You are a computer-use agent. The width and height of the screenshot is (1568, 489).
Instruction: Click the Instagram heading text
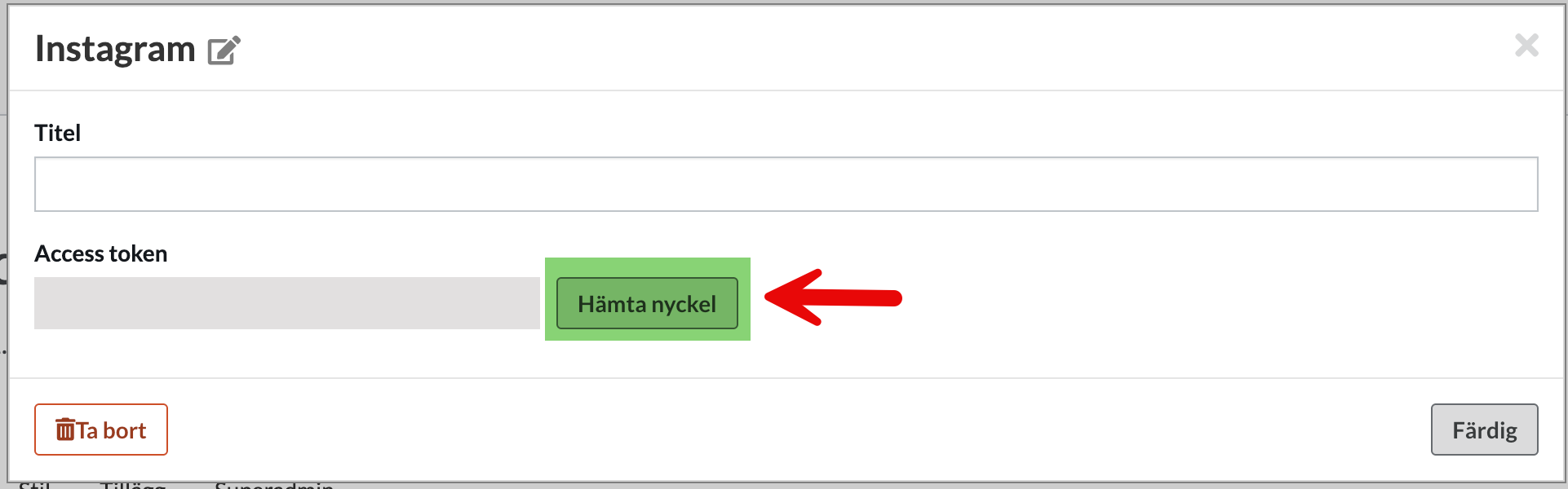[115, 49]
